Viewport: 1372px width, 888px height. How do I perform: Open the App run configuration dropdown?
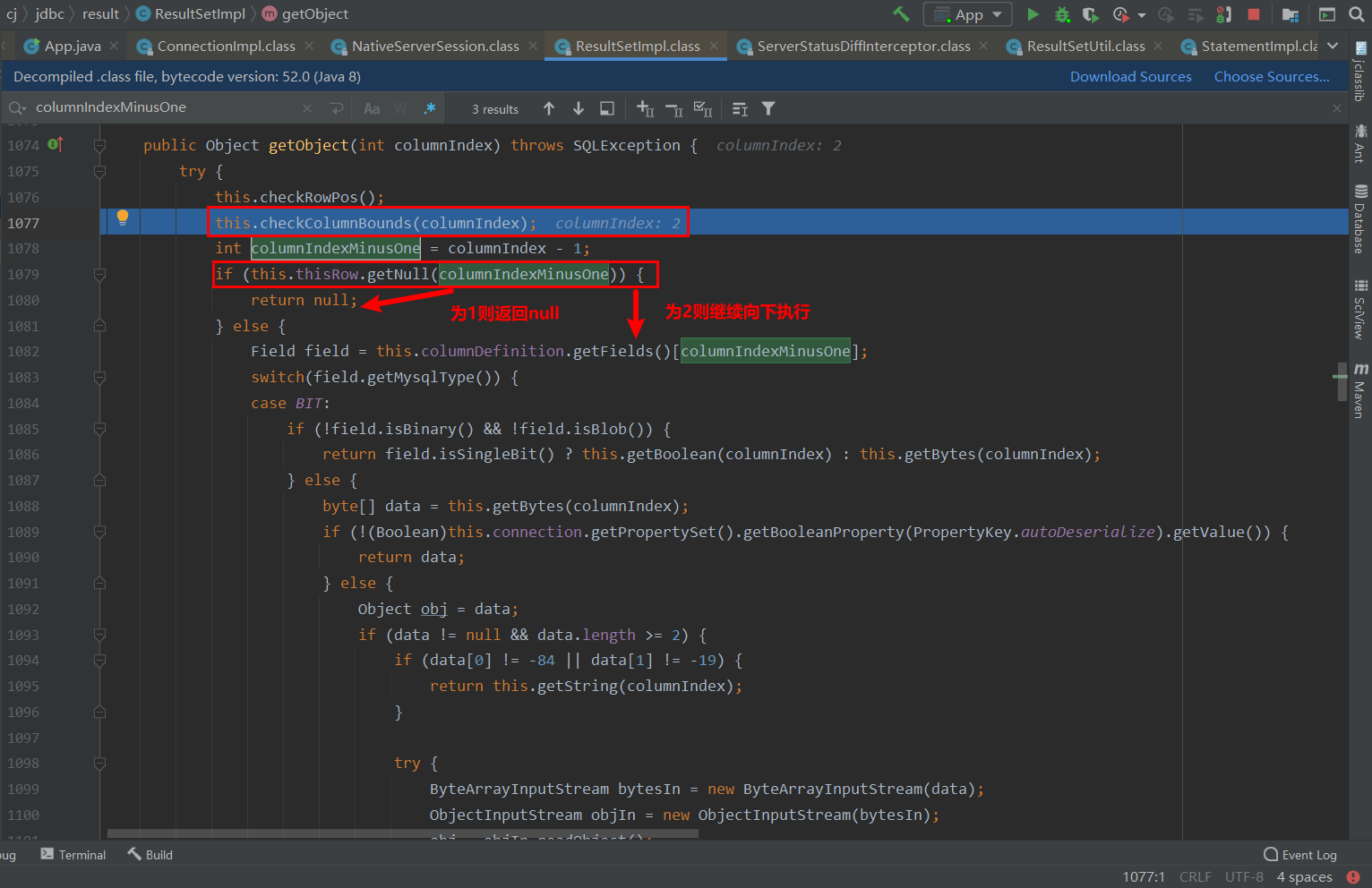[x=969, y=14]
